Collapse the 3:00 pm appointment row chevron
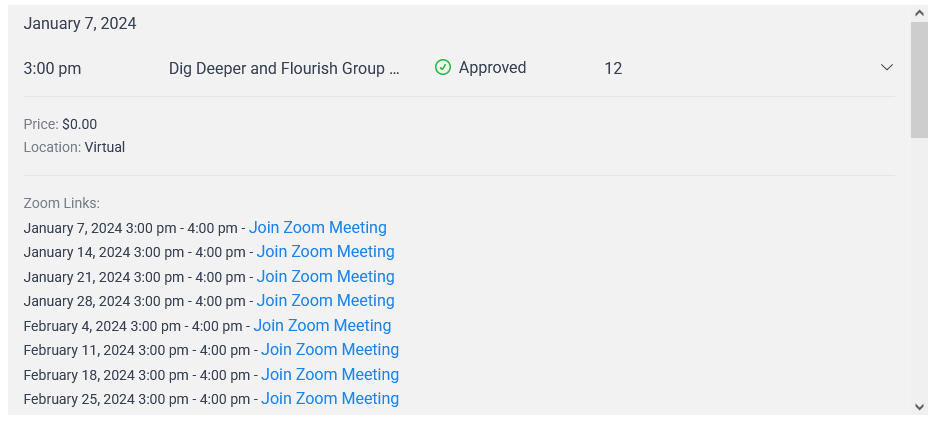The width and height of the screenshot is (941, 428). click(x=886, y=67)
